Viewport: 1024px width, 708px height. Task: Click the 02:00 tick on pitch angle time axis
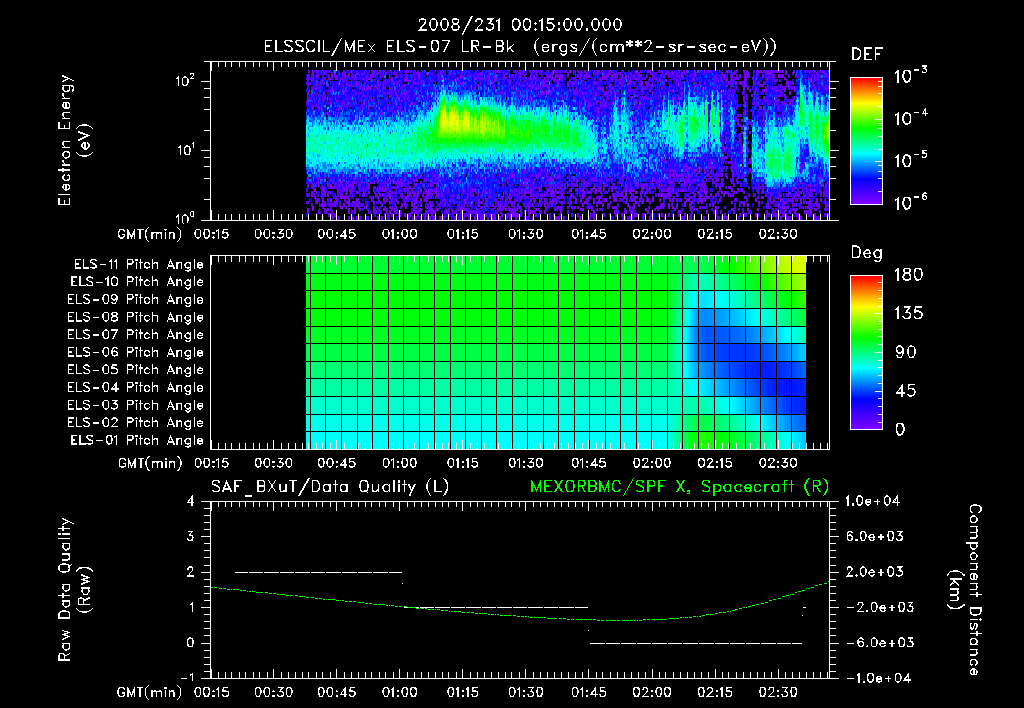click(652, 463)
